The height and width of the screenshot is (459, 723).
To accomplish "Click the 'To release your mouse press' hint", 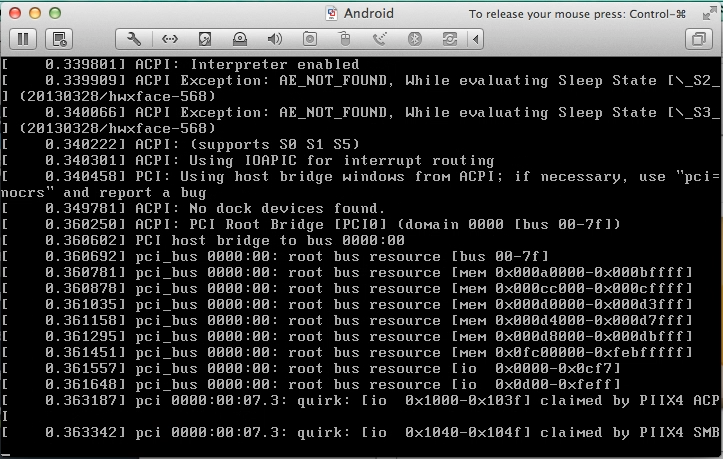I will [577, 14].
